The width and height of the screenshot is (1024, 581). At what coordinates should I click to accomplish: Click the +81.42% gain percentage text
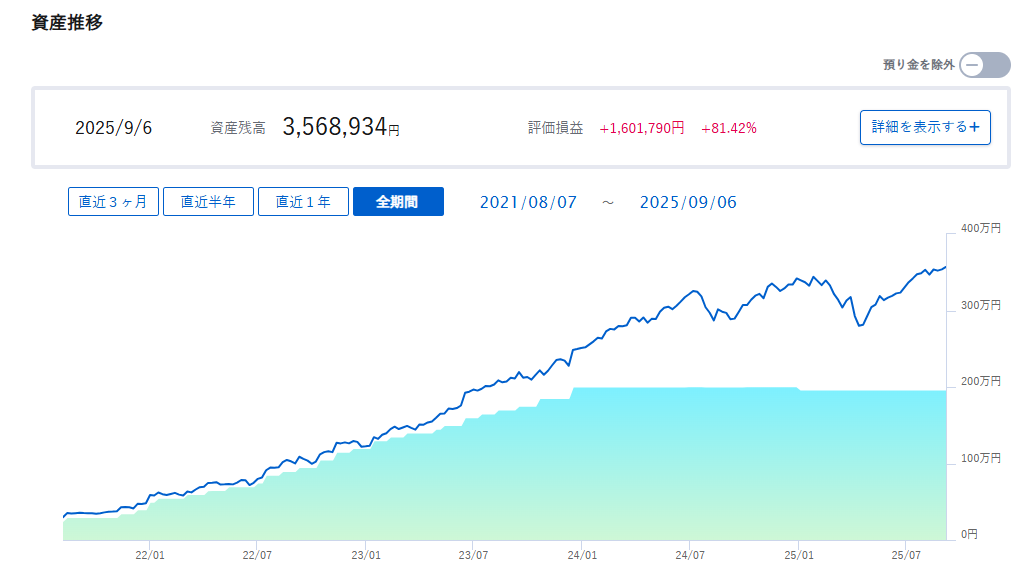[x=729, y=128]
